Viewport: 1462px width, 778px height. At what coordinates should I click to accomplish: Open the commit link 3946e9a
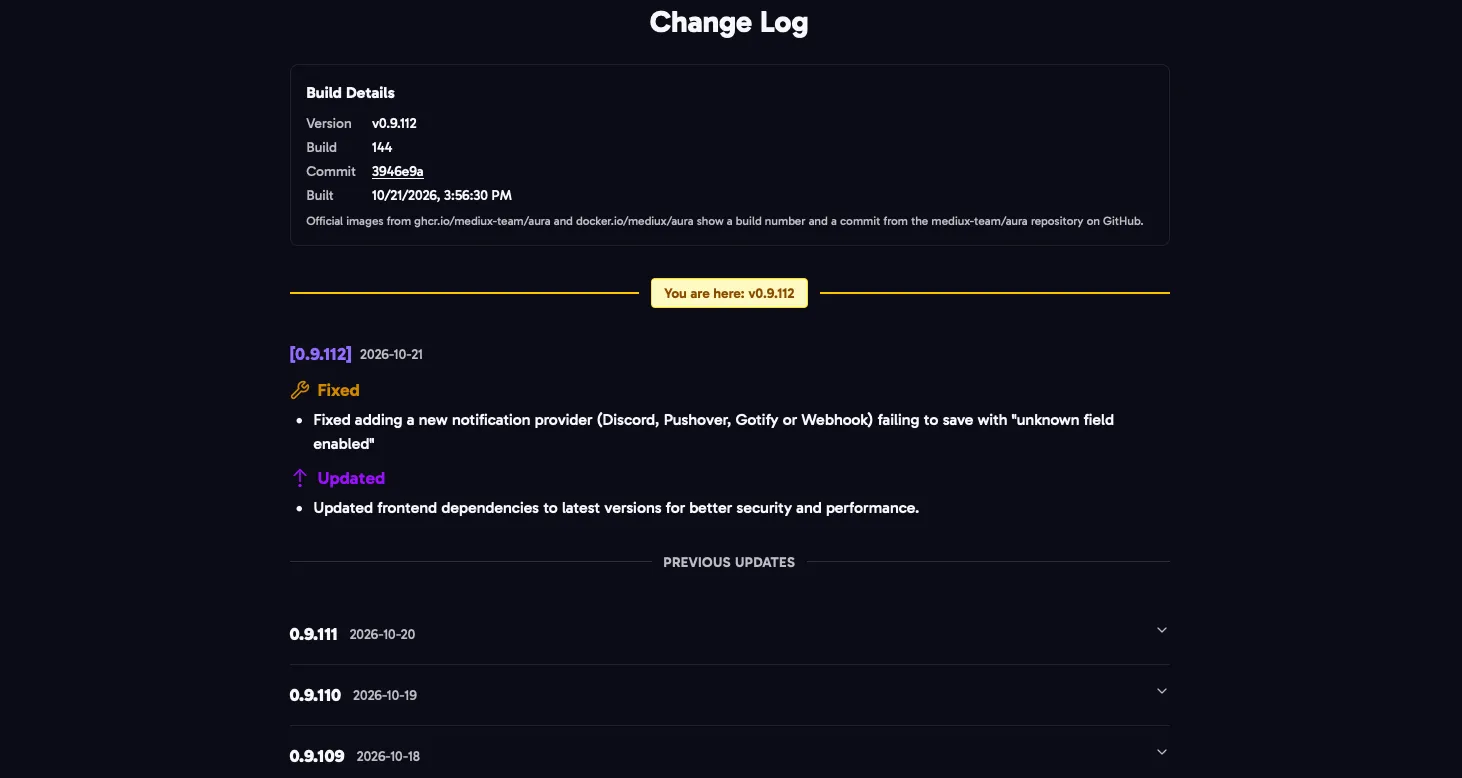coord(397,171)
